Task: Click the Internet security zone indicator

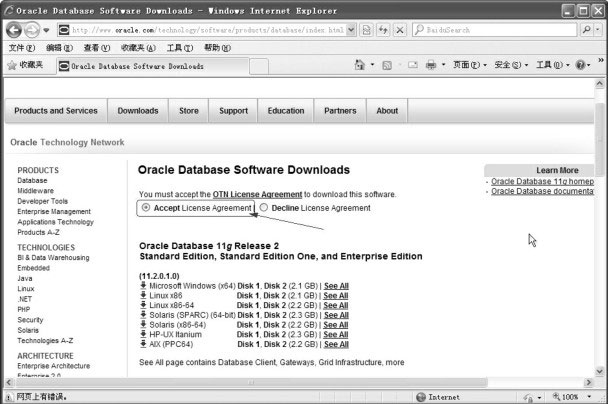Action: click(x=438, y=397)
